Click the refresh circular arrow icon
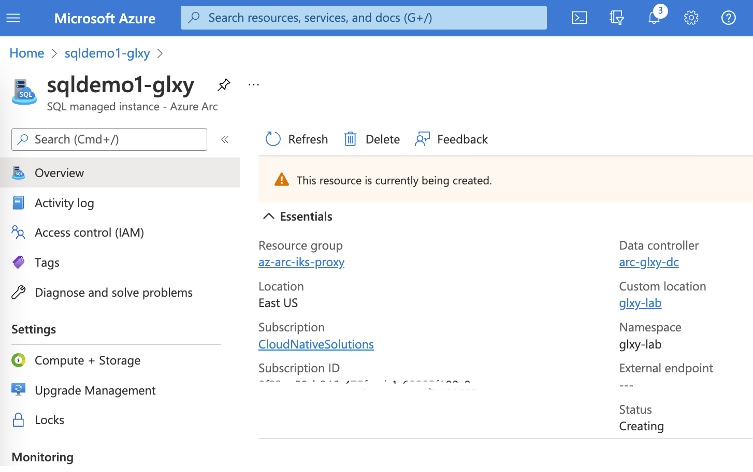 (x=273, y=139)
